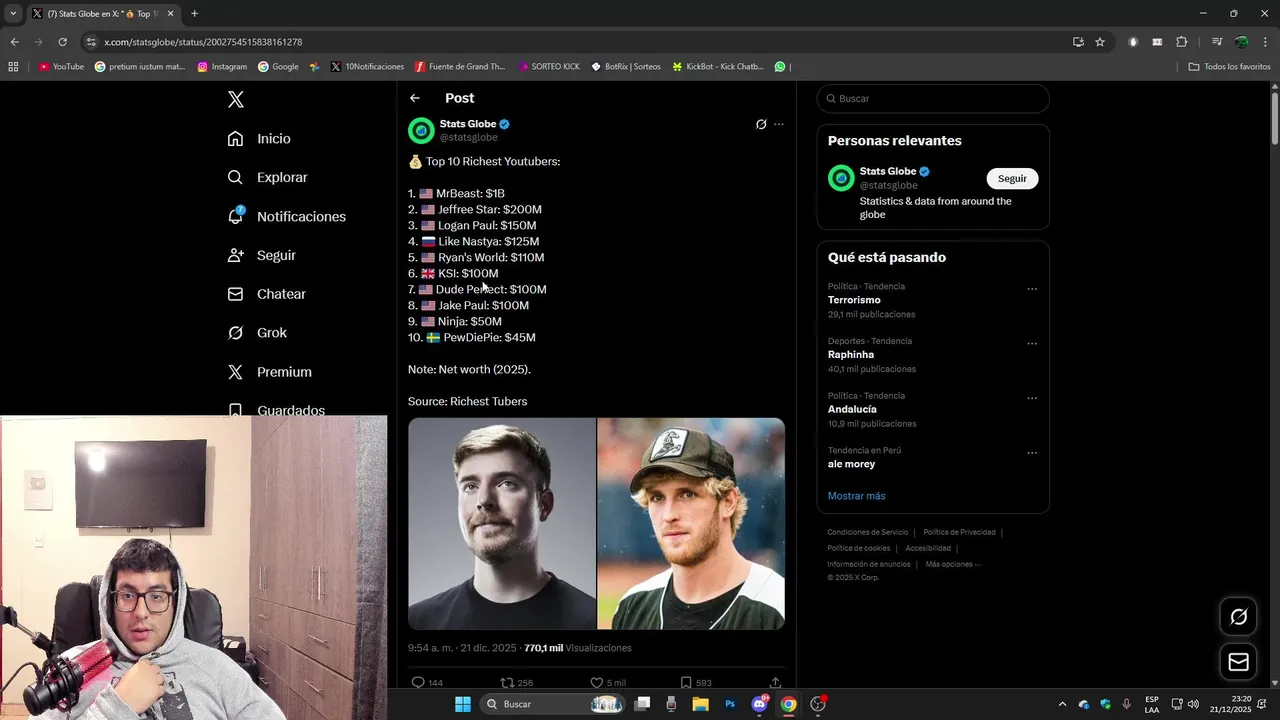Open the Windows Start menu
Viewport: 1280px width, 720px height.
click(462, 704)
